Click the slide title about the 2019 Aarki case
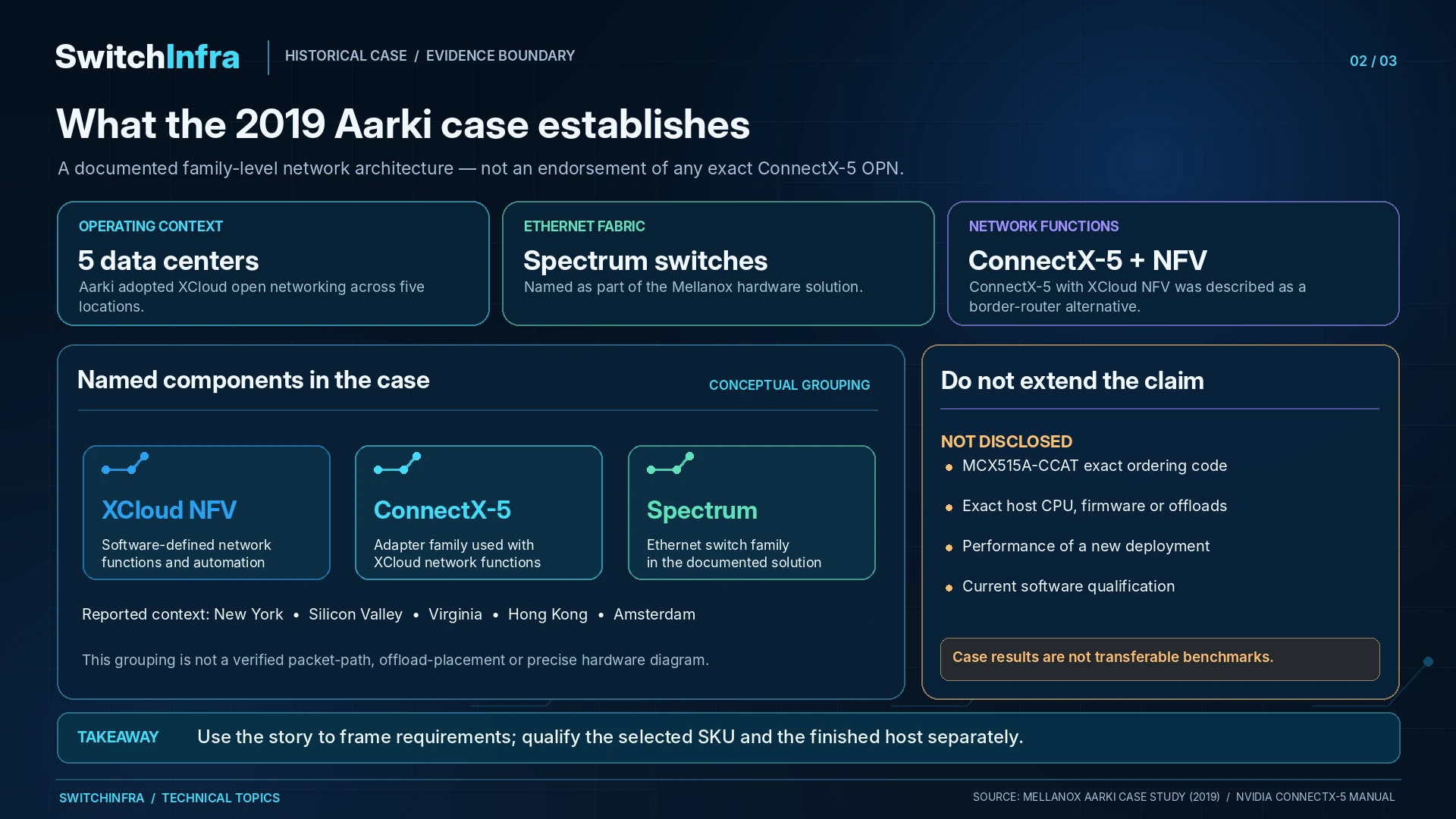Screen dimensions: 1456x819 click(x=403, y=124)
